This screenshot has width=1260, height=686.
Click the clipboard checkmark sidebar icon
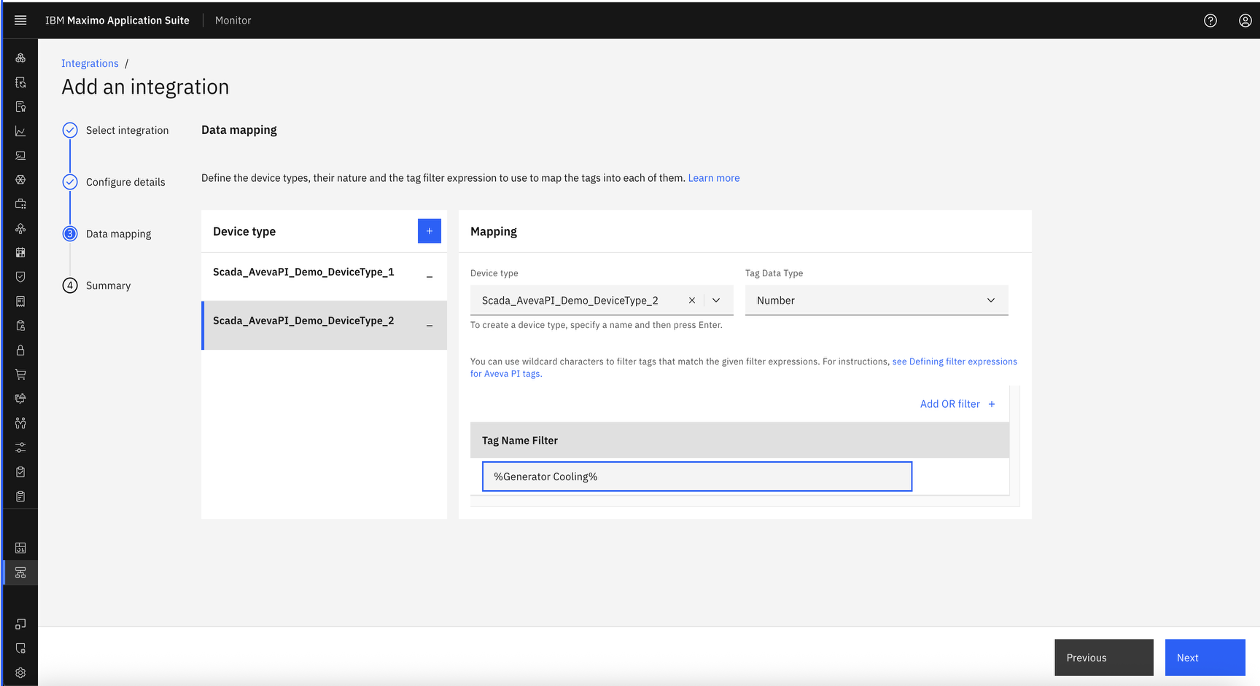(x=20, y=472)
